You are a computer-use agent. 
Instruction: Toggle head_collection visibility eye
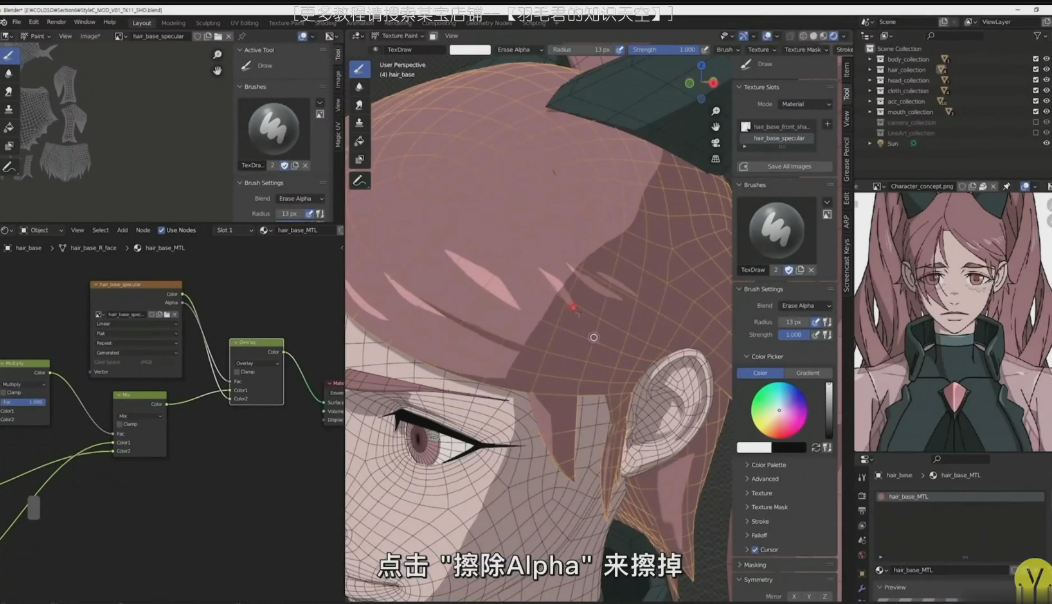coord(1046,80)
